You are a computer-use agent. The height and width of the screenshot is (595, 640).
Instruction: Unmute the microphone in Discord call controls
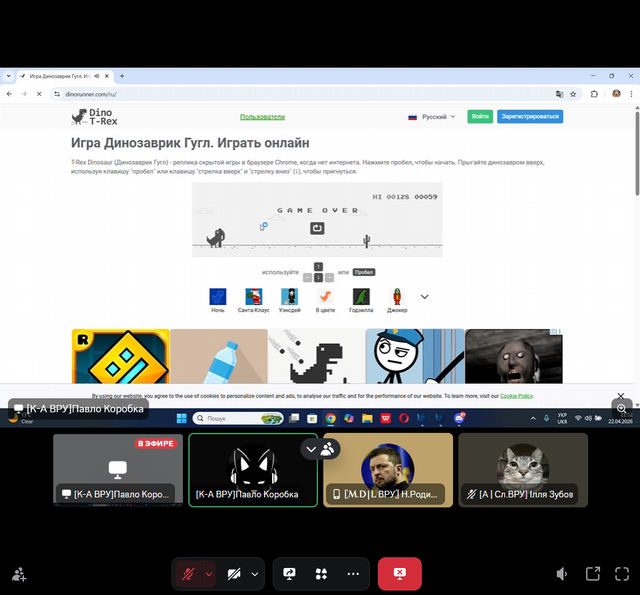[x=188, y=574]
